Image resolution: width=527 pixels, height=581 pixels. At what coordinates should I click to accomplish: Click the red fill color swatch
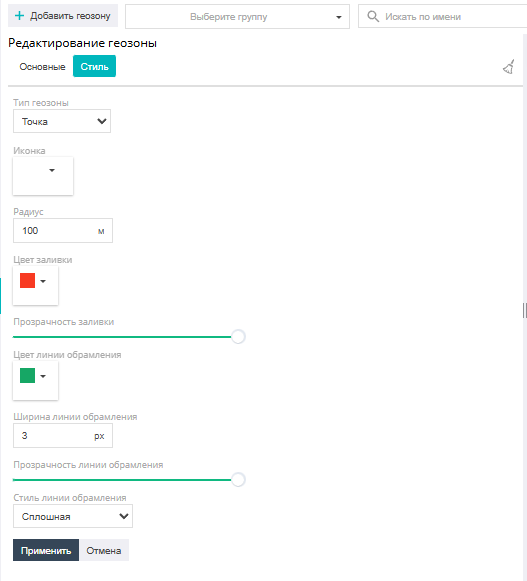[x=27, y=281]
